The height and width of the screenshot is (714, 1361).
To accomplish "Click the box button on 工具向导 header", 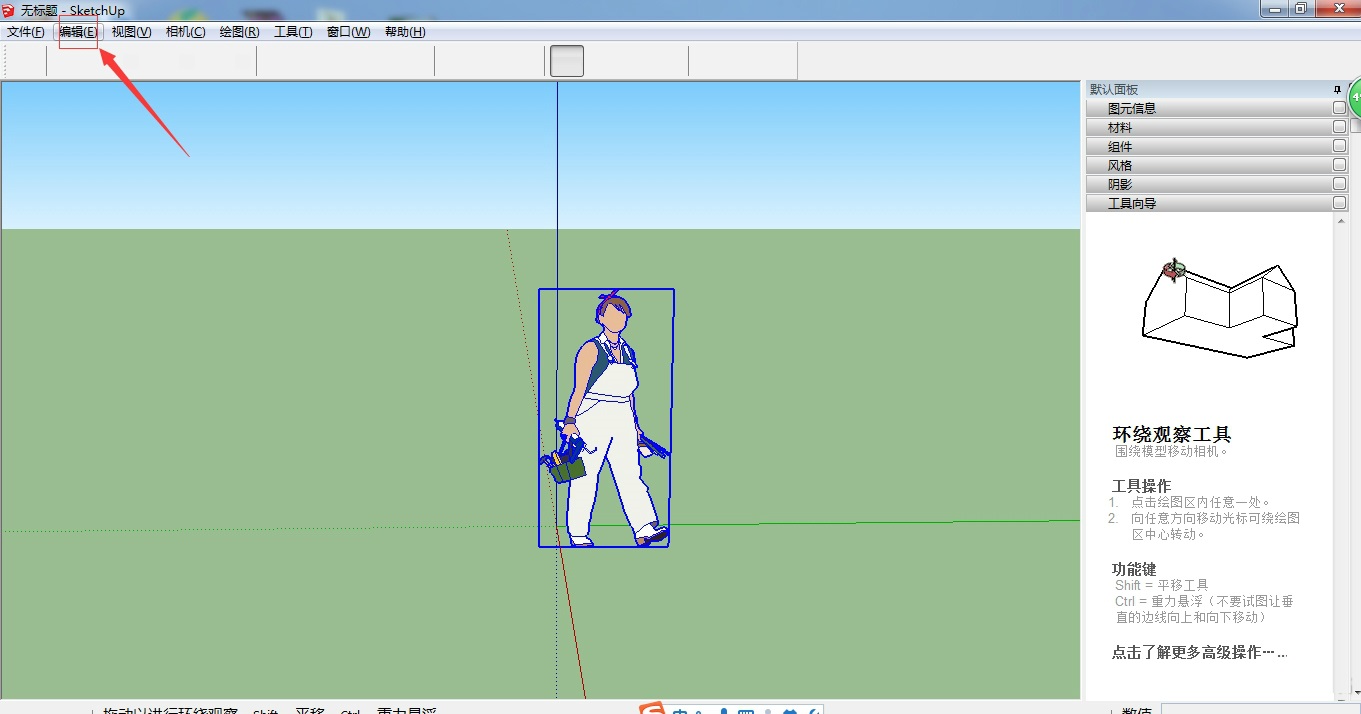I will (1339, 203).
